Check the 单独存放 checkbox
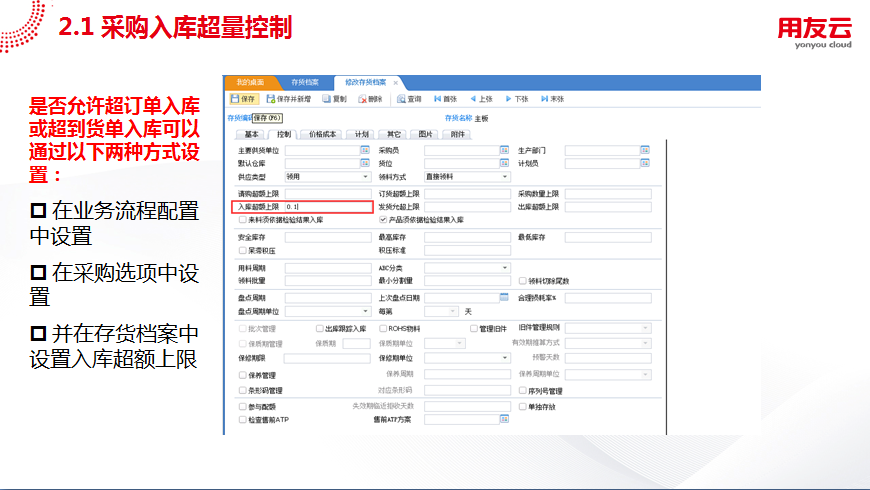 [x=523, y=406]
